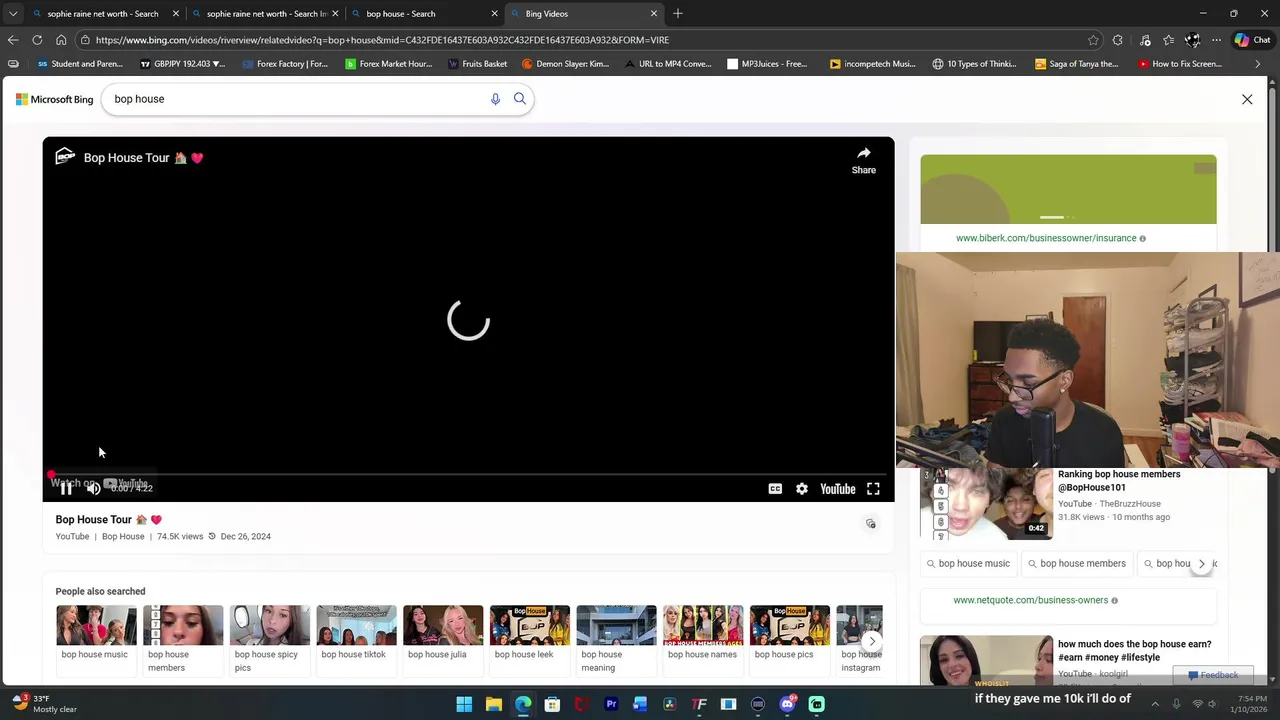Switch to the 'bop house - Search' tab
The width and height of the screenshot is (1280, 720).
tap(425, 14)
